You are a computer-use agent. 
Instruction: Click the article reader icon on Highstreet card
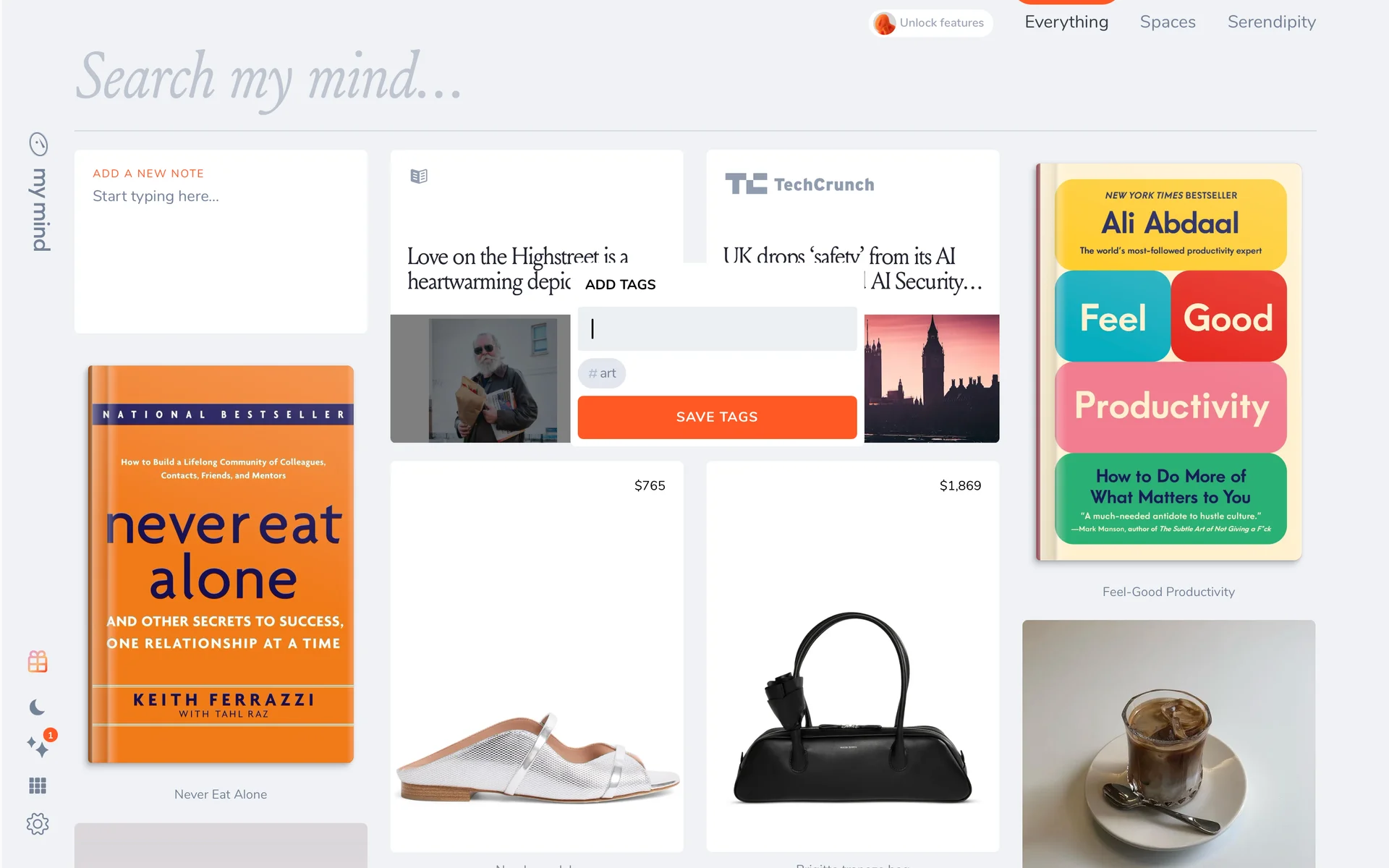(x=419, y=176)
